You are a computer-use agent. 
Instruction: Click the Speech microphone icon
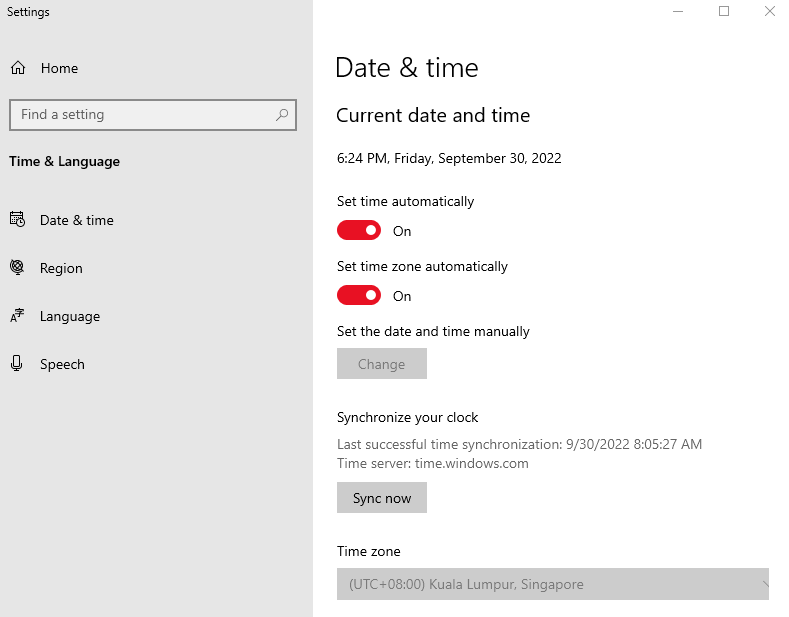pos(17,363)
